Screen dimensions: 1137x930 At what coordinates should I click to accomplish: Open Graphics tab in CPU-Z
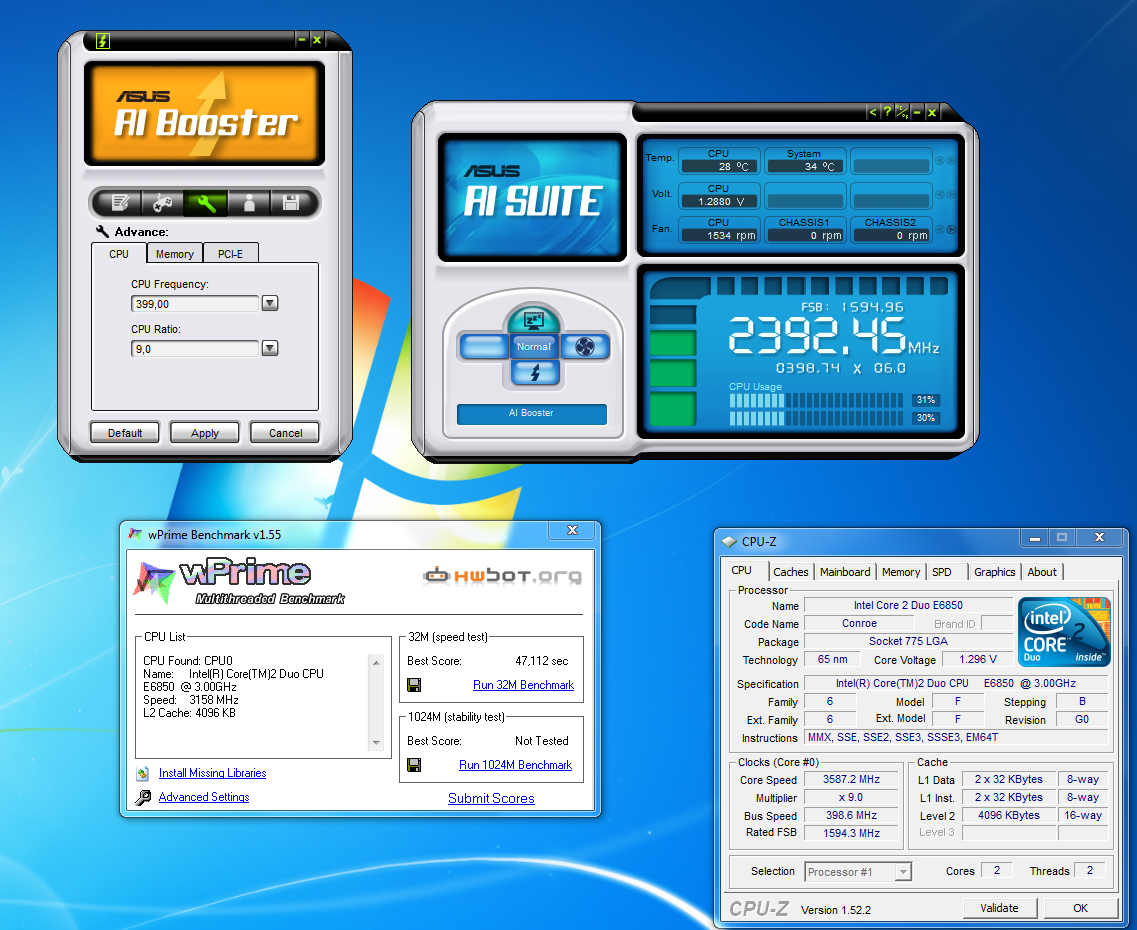(994, 572)
